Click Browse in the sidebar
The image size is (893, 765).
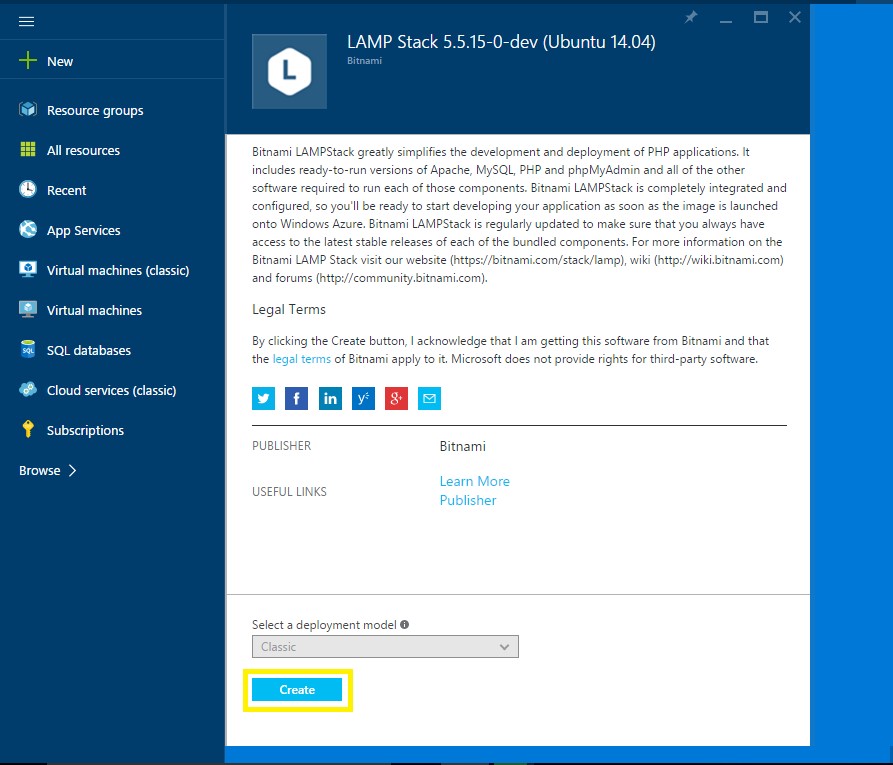click(x=39, y=471)
